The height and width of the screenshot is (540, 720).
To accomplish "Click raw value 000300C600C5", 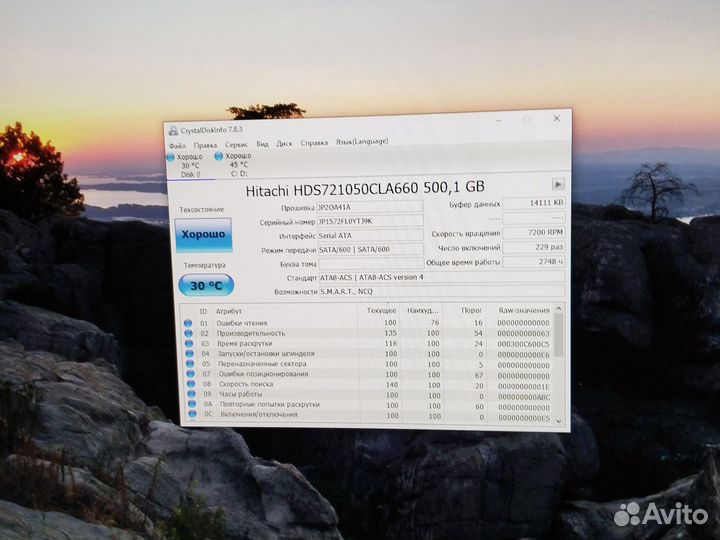I will 523,344.
